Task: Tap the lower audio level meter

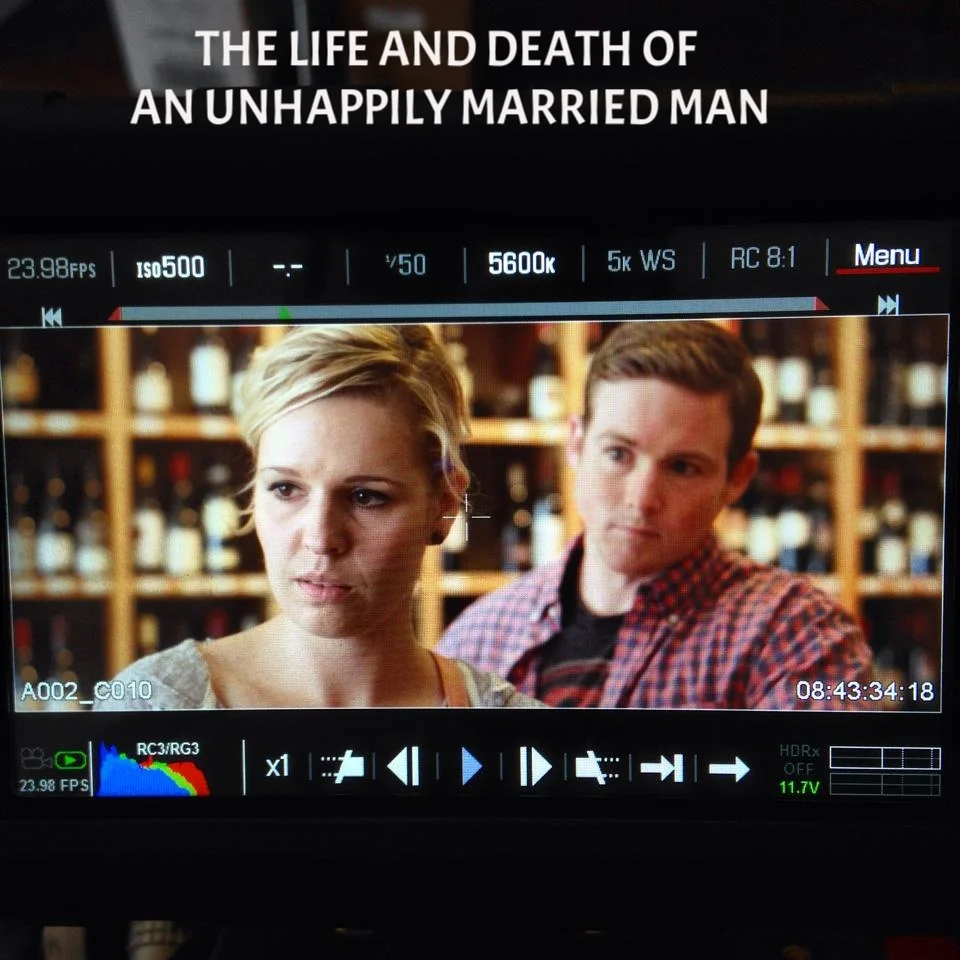Action: click(x=885, y=784)
